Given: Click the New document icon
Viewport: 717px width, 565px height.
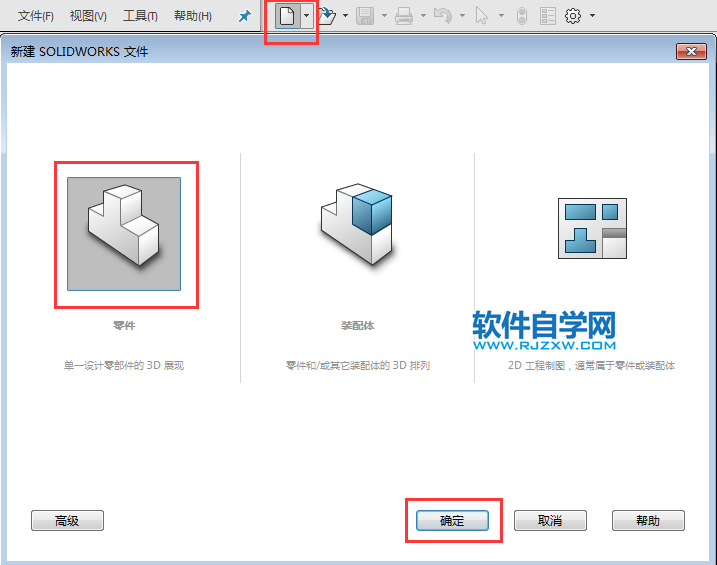Looking at the screenshot, I should 287,16.
